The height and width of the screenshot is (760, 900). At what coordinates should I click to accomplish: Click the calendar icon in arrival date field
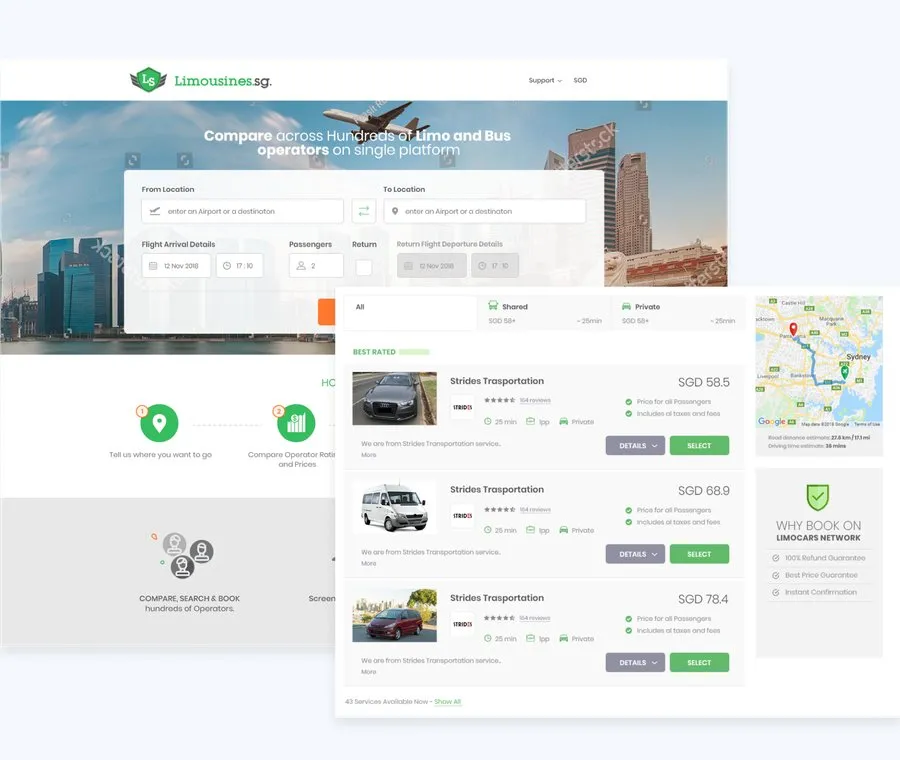coord(153,266)
